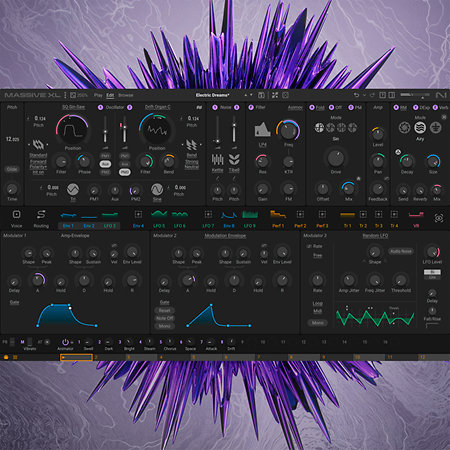Image resolution: width=450 pixels, height=450 pixels.
Task: Click the modulation overview icon at right
Action: pos(439,218)
